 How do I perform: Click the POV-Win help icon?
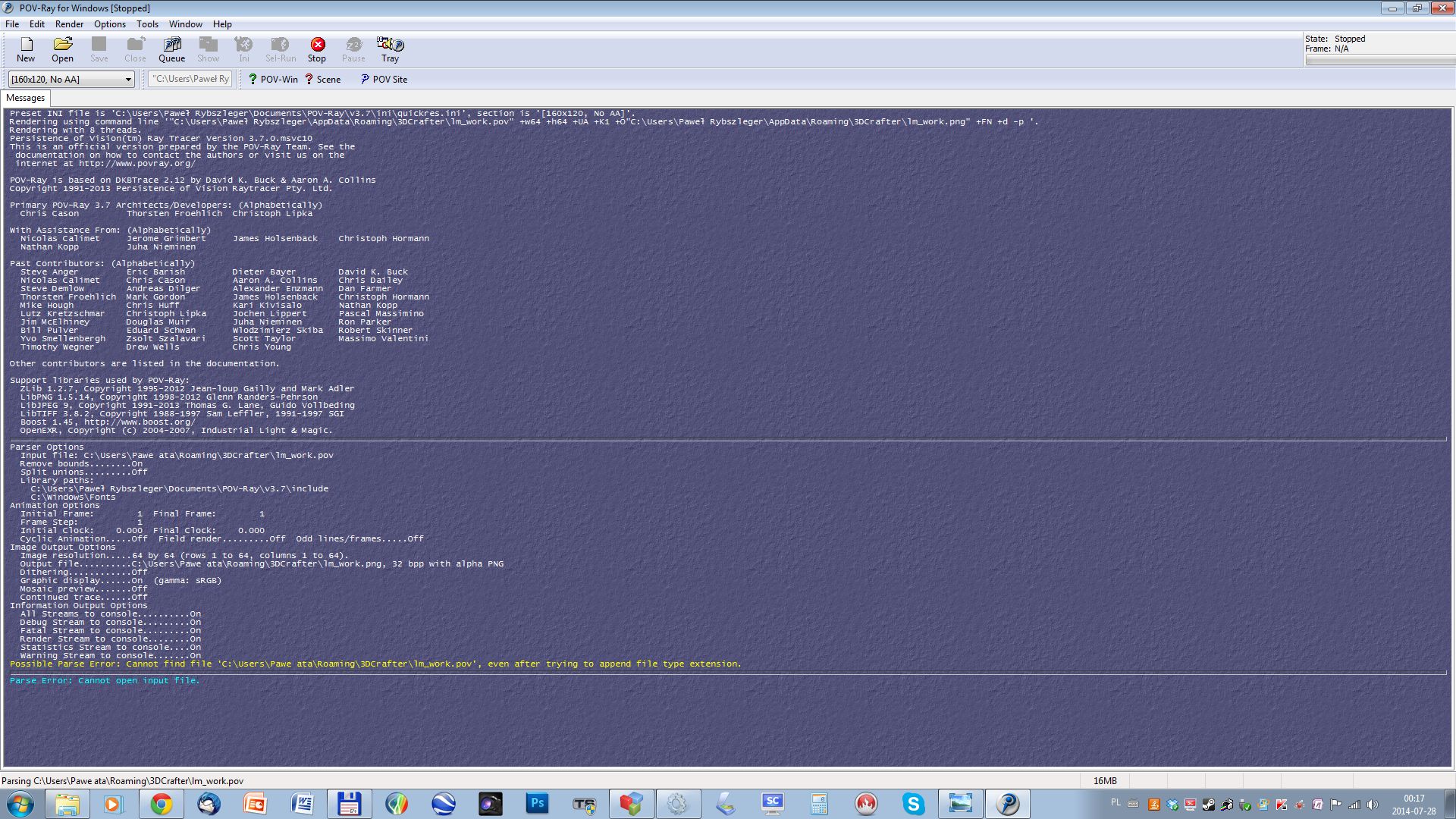(253, 79)
